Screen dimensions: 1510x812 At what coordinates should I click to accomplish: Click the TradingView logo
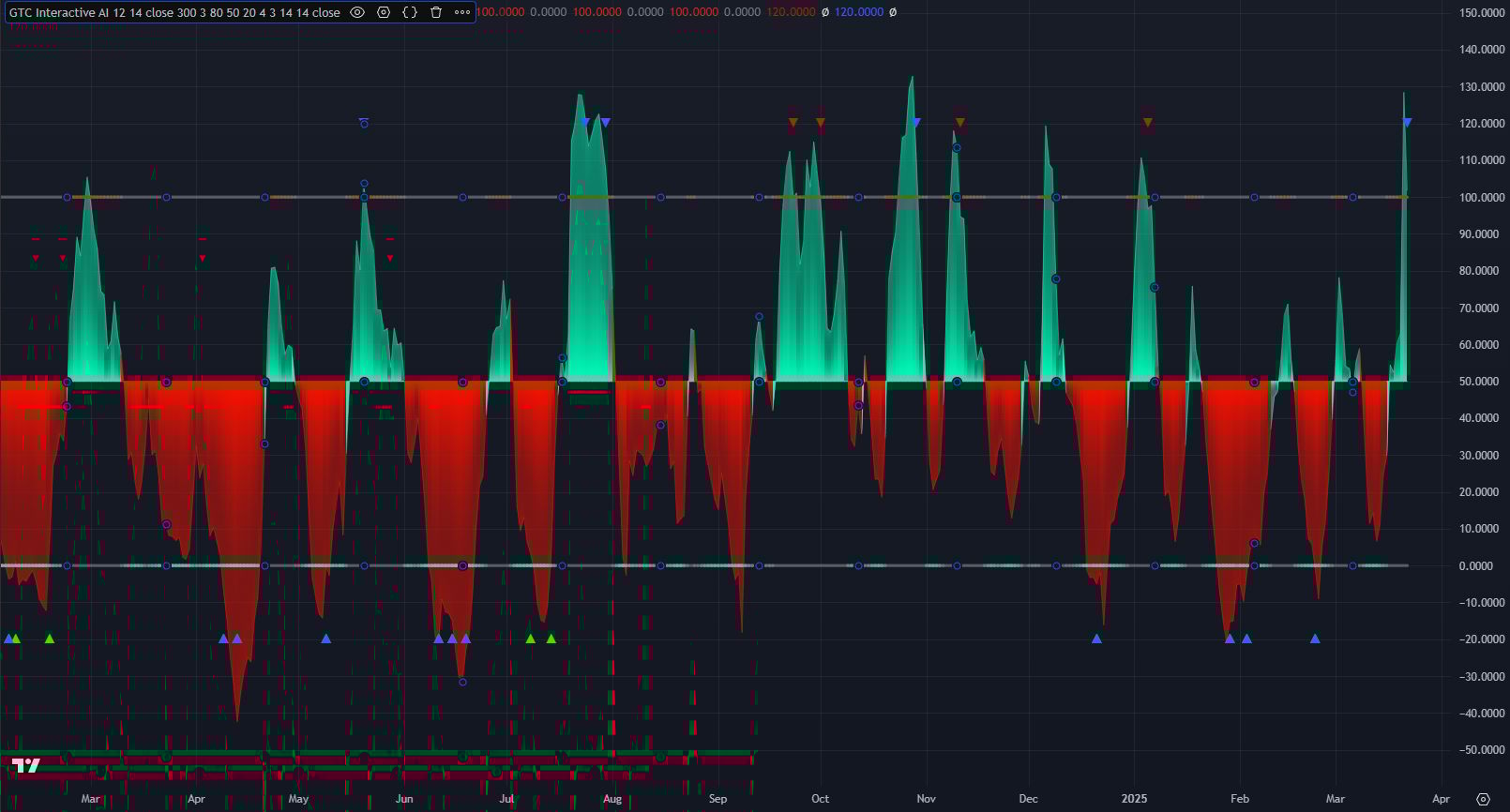click(26, 765)
